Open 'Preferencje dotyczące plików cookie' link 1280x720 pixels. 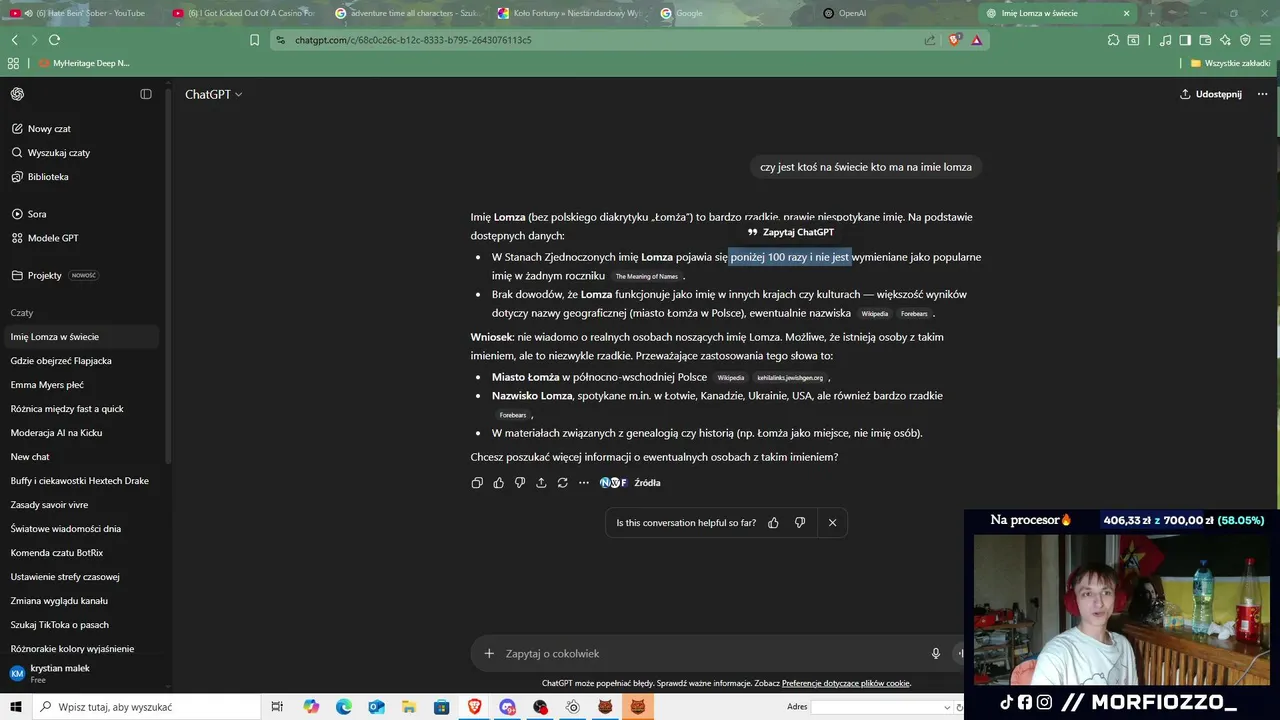click(x=846, y=684)
